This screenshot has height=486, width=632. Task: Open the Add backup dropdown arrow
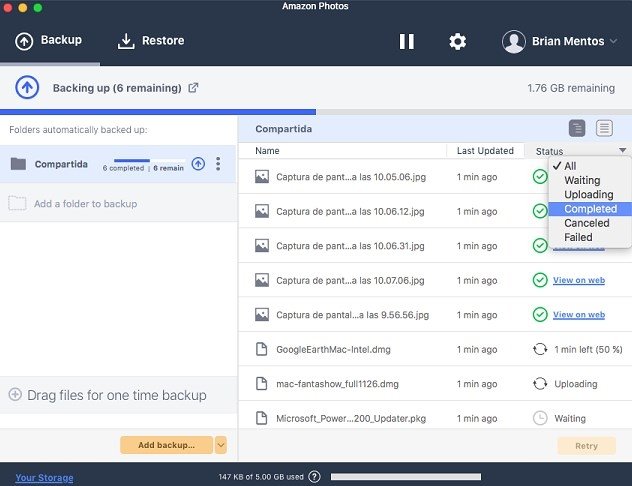(x=220, y=445)
